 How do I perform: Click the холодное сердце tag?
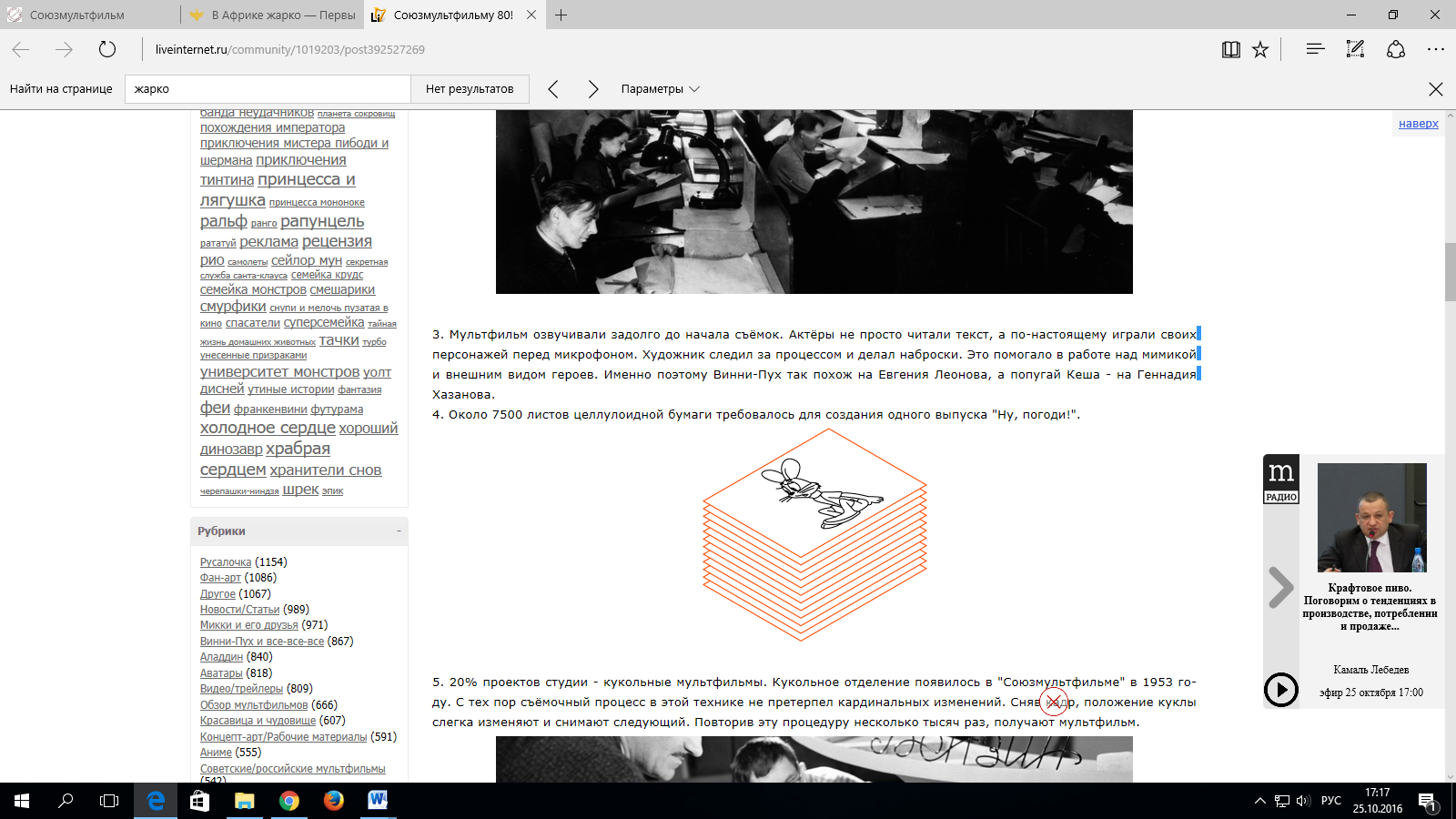click(268, 428)
